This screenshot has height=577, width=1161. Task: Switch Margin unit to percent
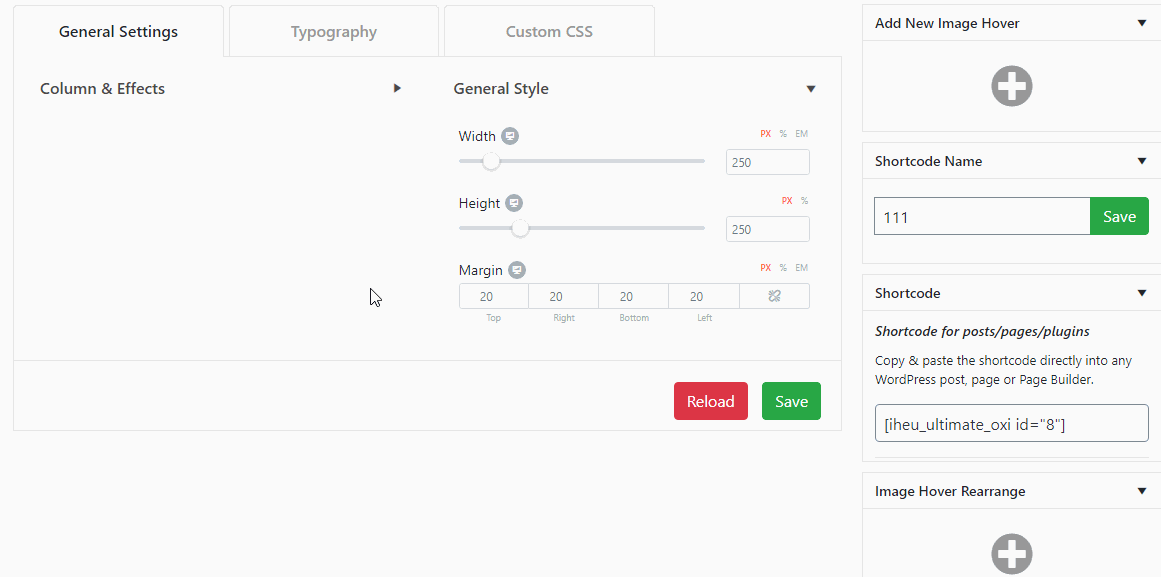point(783,268)
